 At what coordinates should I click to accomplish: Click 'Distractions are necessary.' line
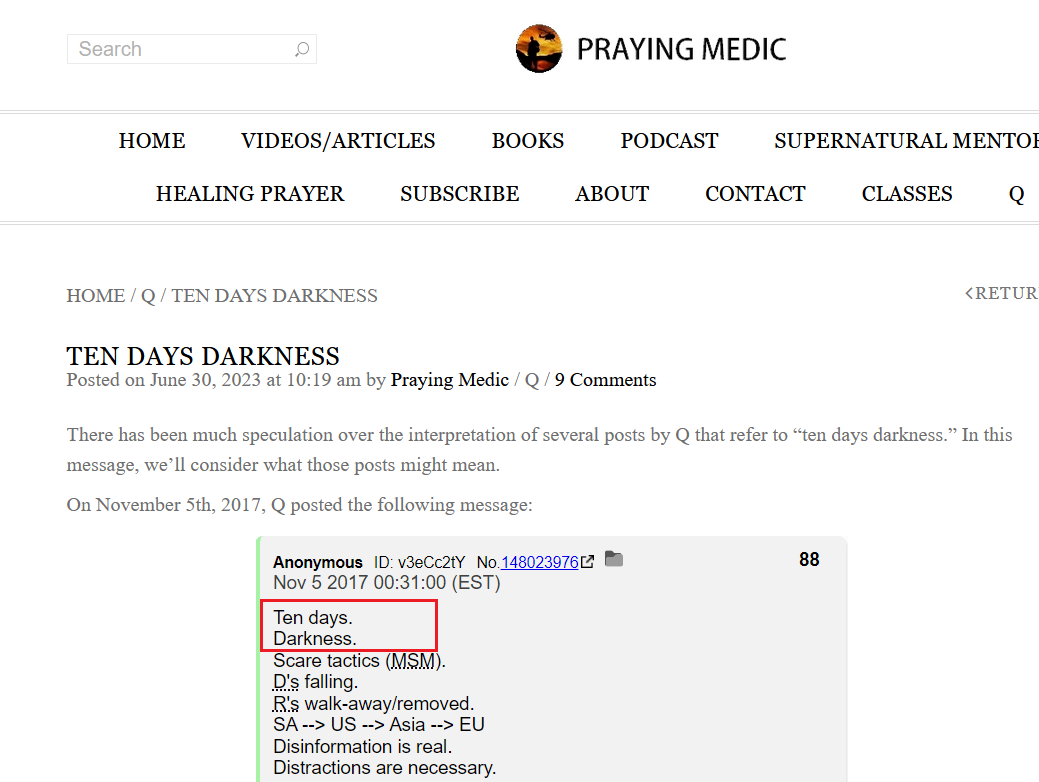click(384, 767)
